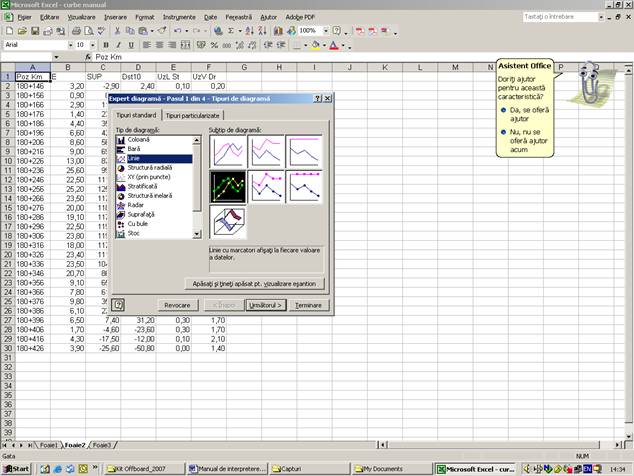Image resolution: width=634 pixels, height=476 pixels.
Task: Click the dialog help question mark button
Action: click(317, 99)
